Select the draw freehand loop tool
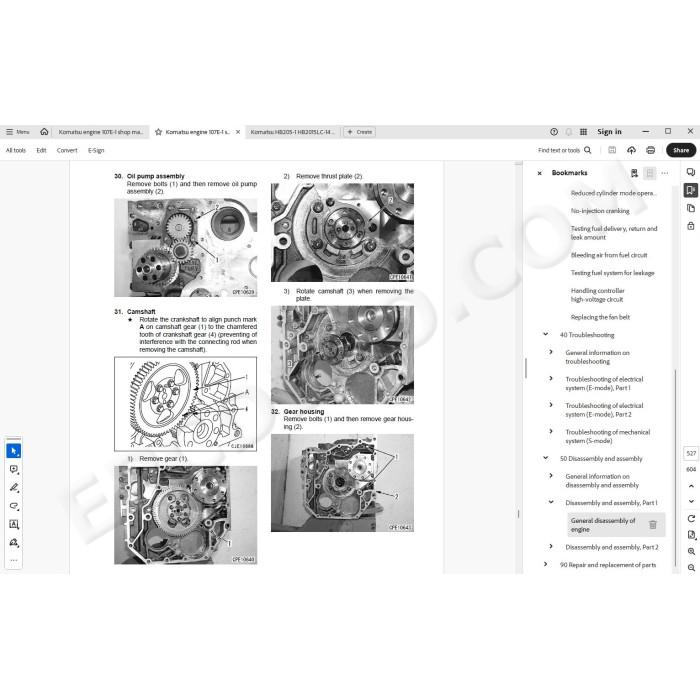This screenshot has height=700, width=700. click(14, 506)
